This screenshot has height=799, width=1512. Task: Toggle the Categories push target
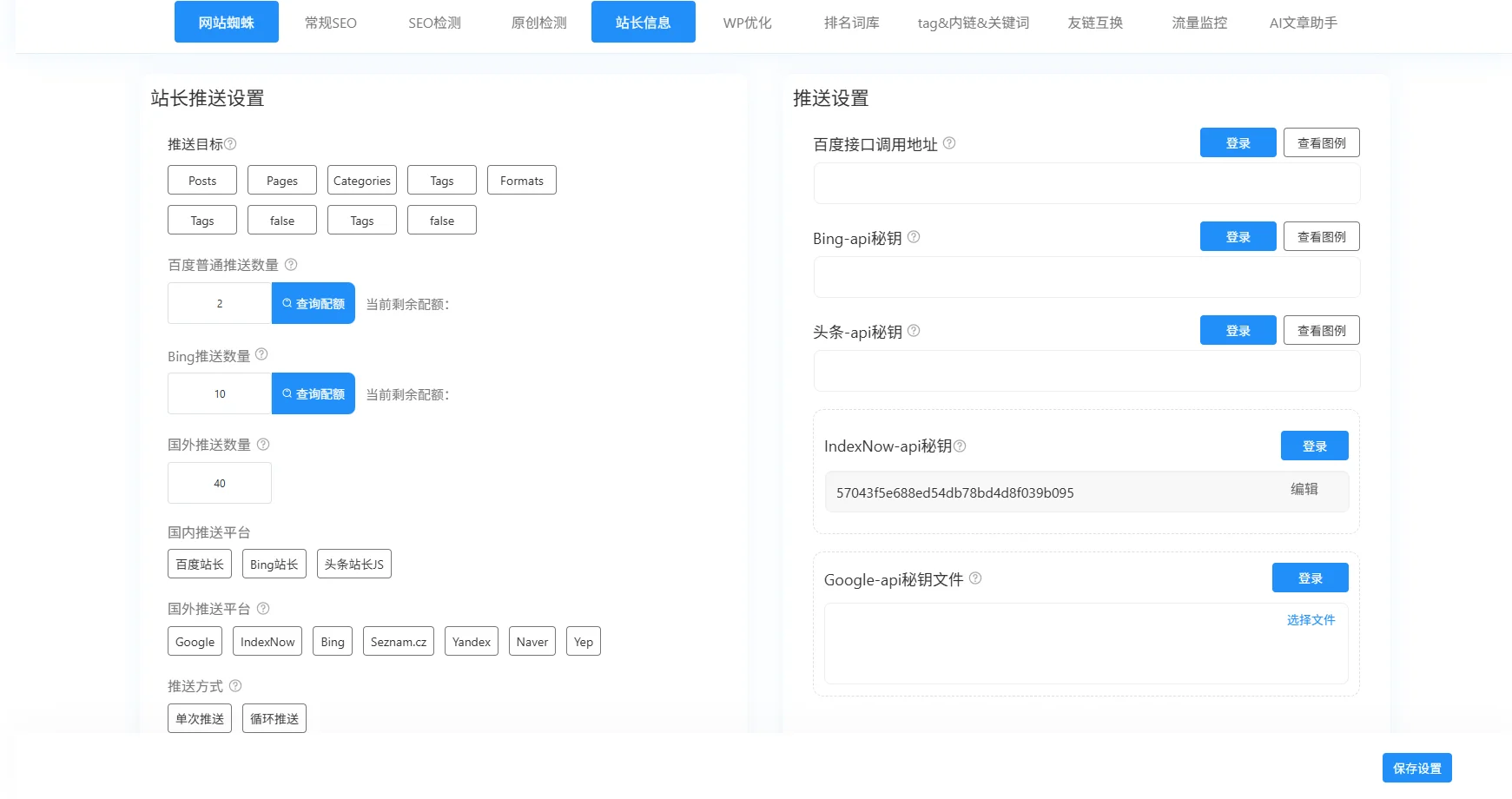(362, 180)
